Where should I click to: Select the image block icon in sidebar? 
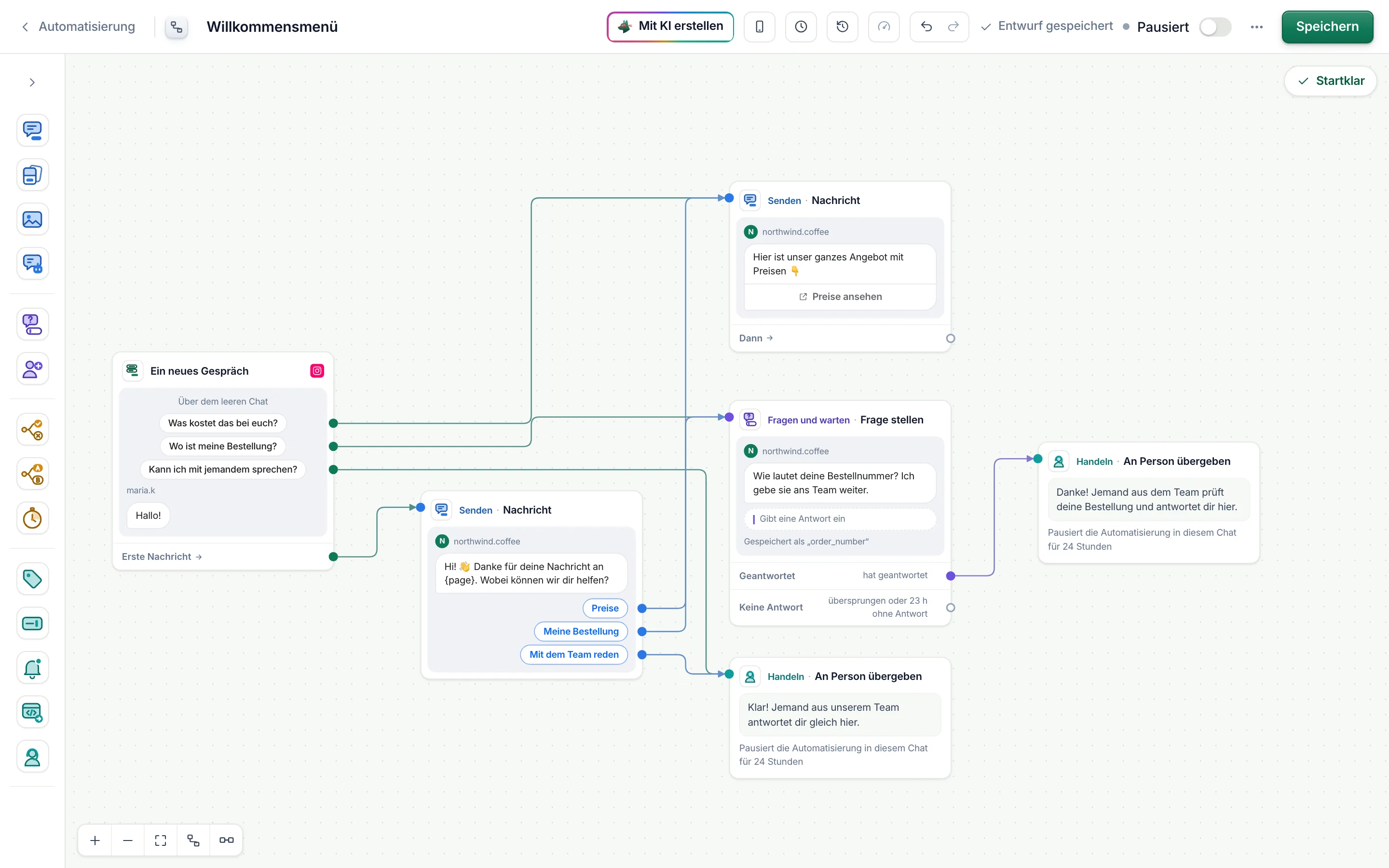click(x=32, y=219)
